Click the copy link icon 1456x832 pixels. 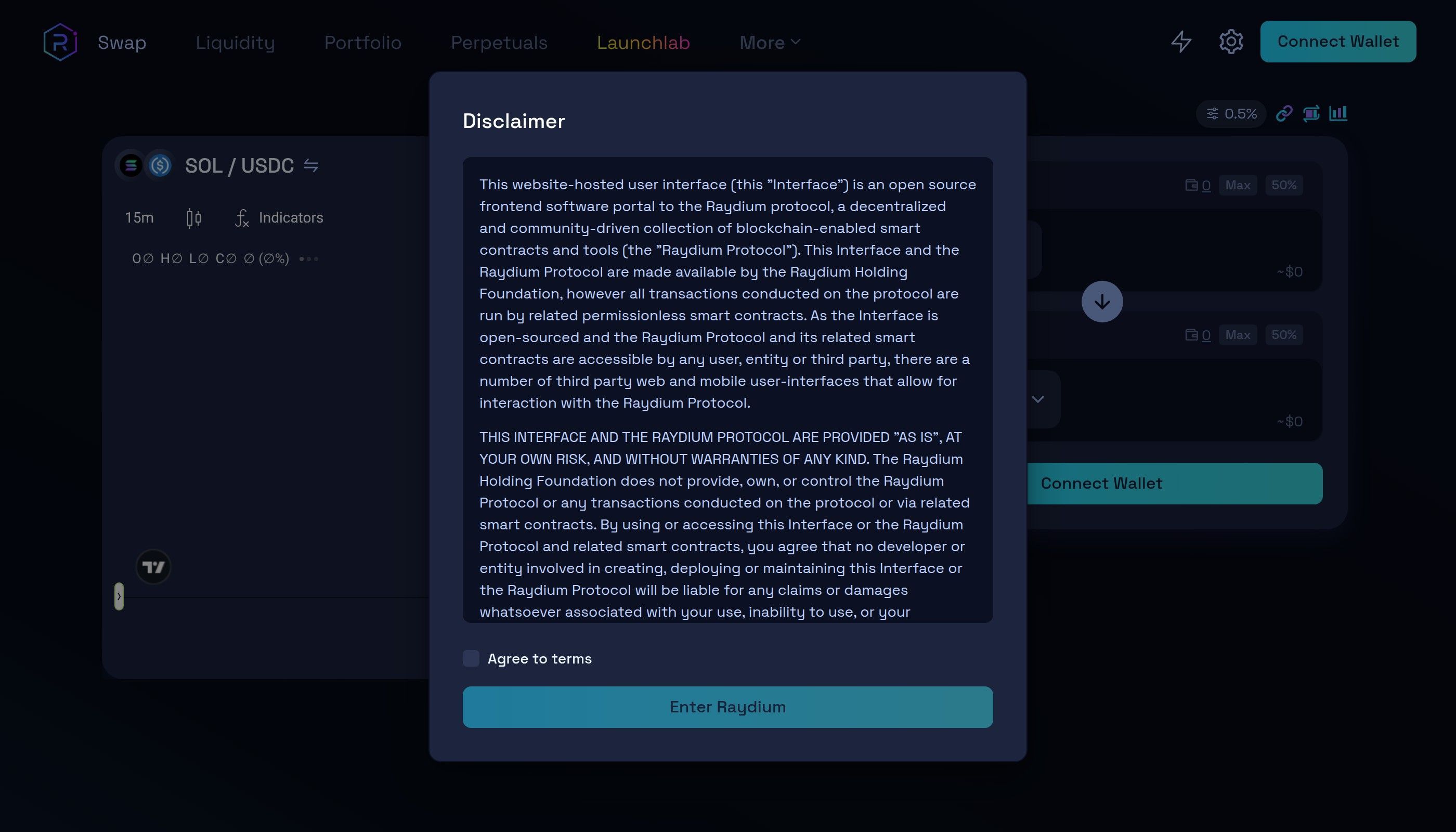[1284, 114]
